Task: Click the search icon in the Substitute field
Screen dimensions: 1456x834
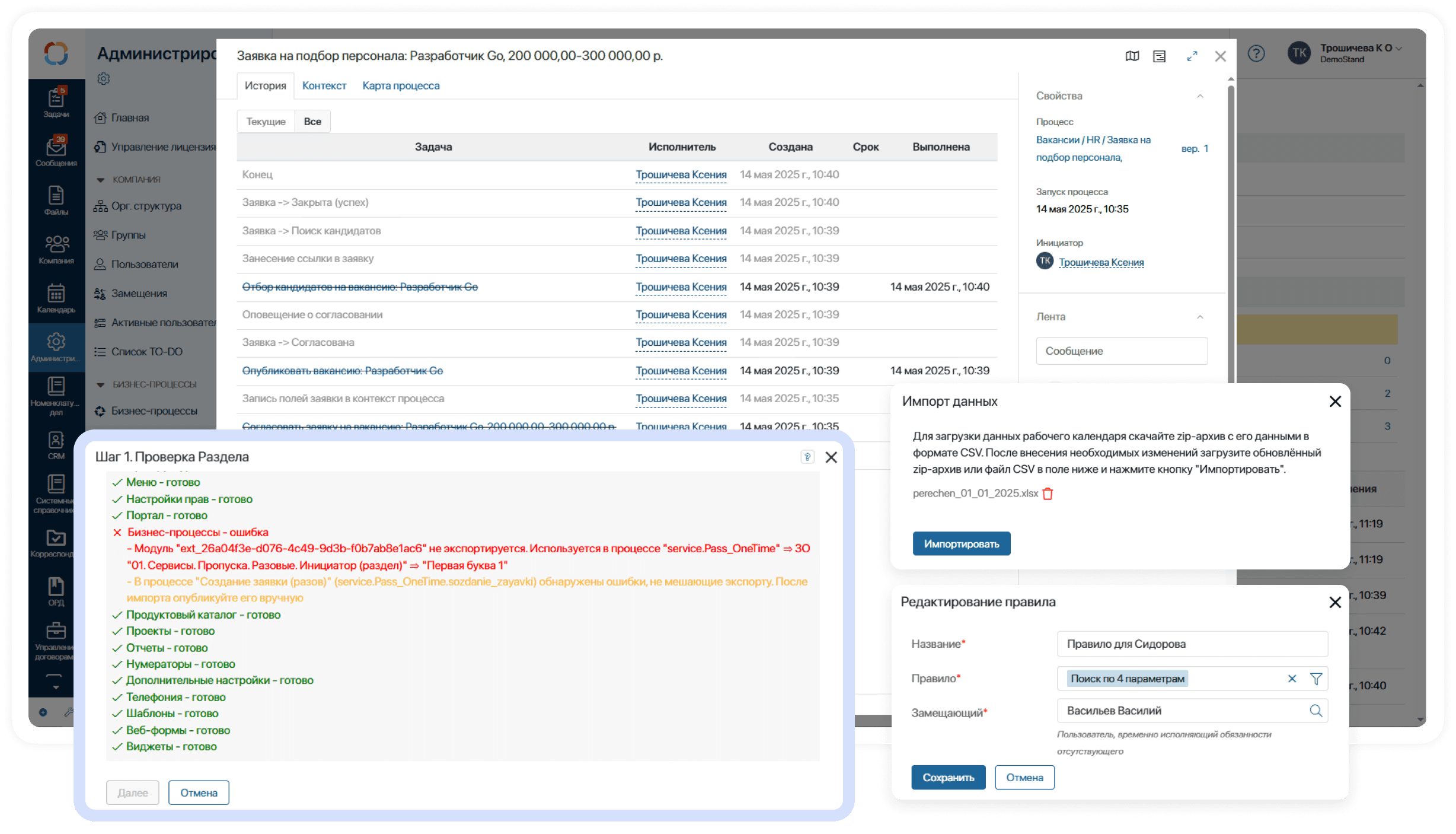Action: [x=1315, y=711]
